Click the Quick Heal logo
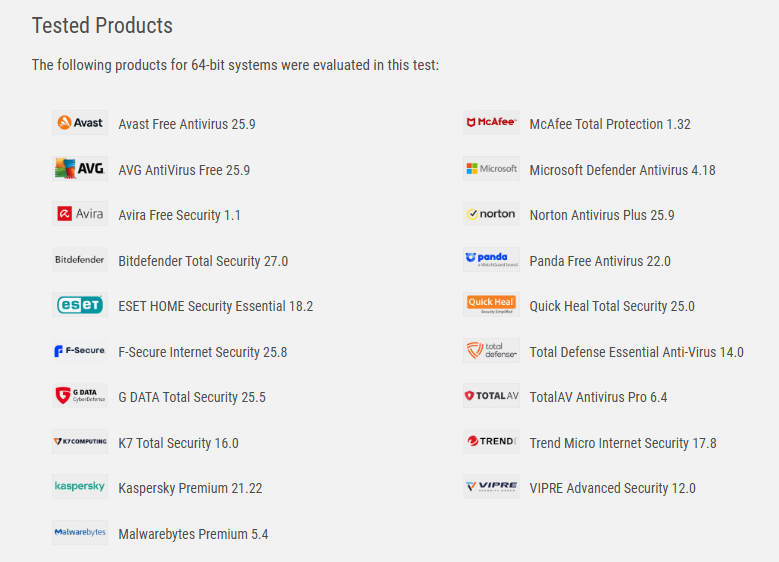This screenshot has height=562, width=779. pos(491,305)
